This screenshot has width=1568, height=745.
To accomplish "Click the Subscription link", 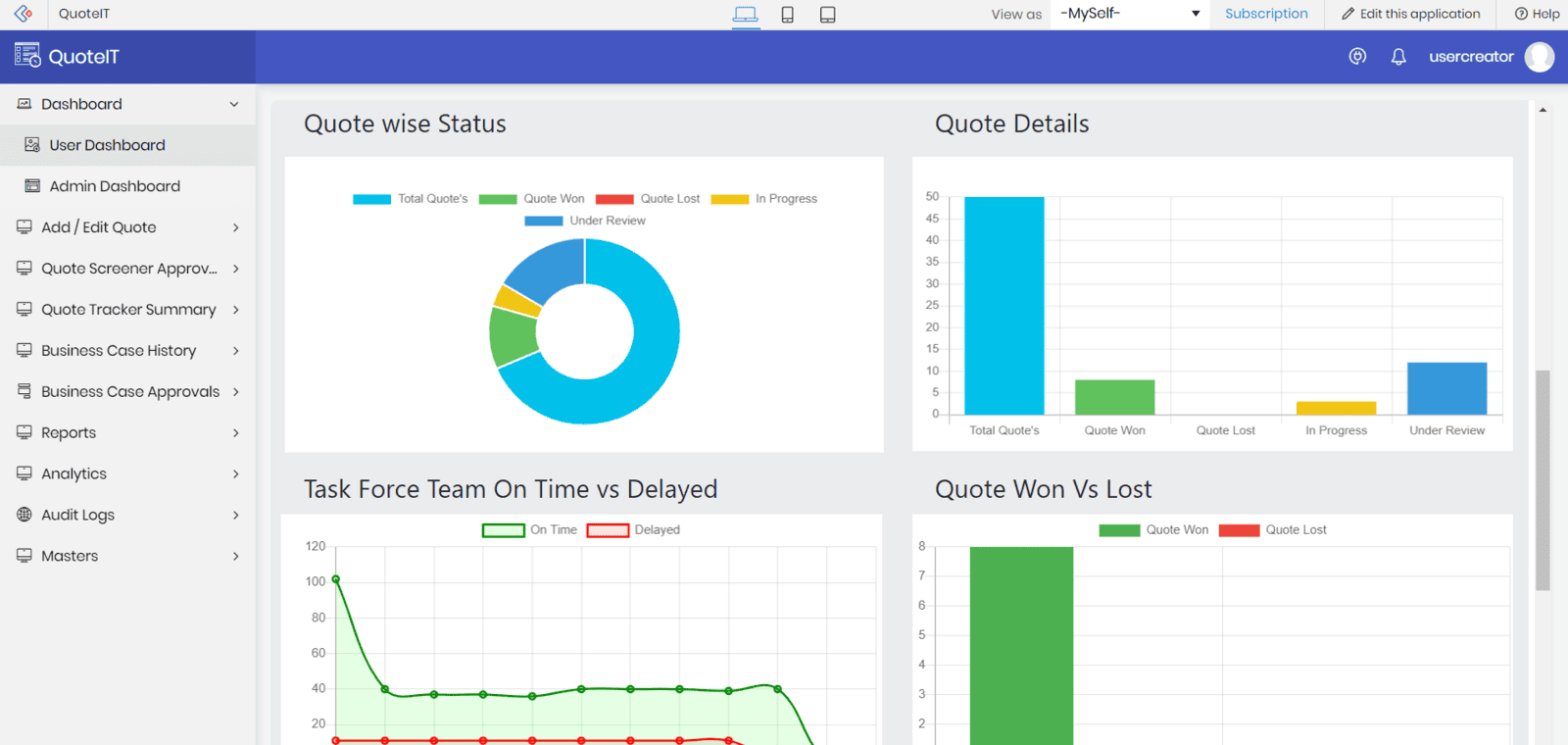I will (1266, 14).
